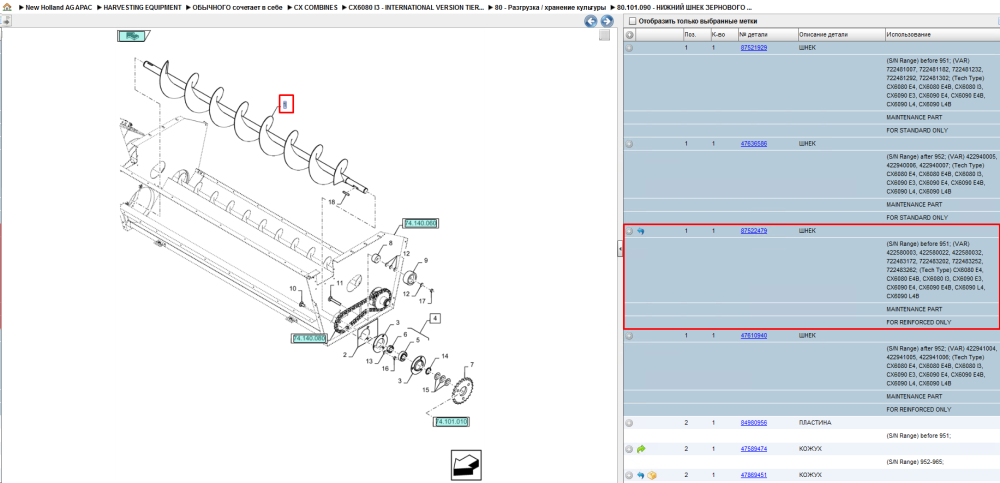
Task: Click the 'ПЛАСТИНА' description cell
Action: click(815, 422)
